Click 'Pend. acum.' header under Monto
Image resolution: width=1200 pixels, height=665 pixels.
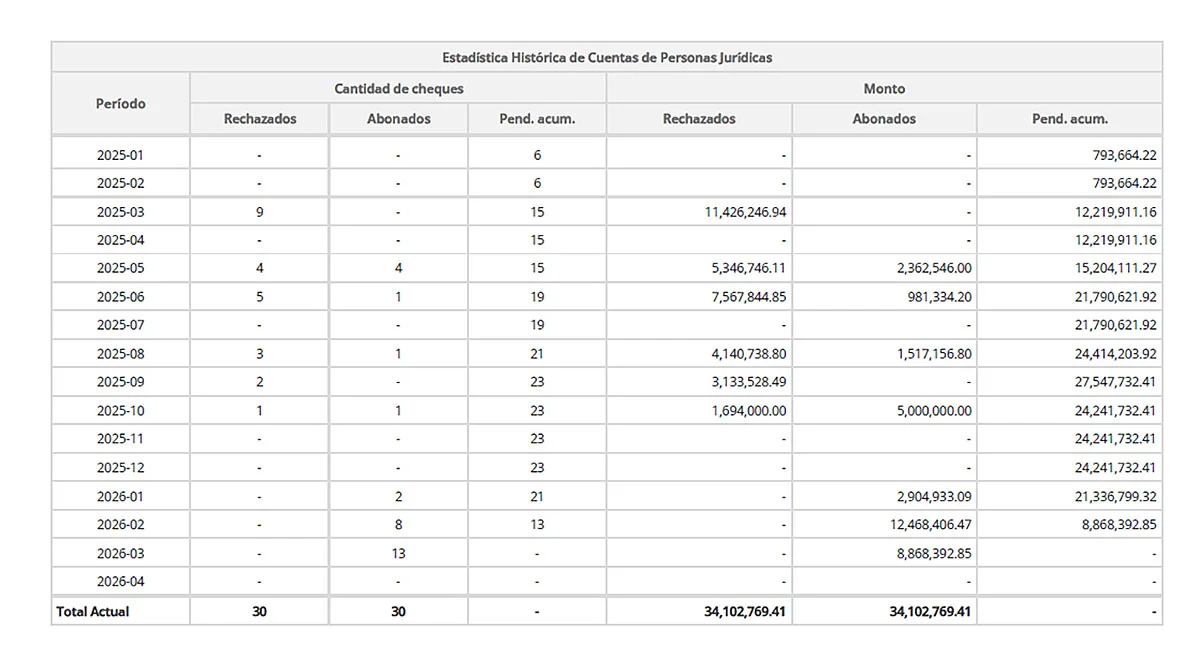click(1069, 119)
